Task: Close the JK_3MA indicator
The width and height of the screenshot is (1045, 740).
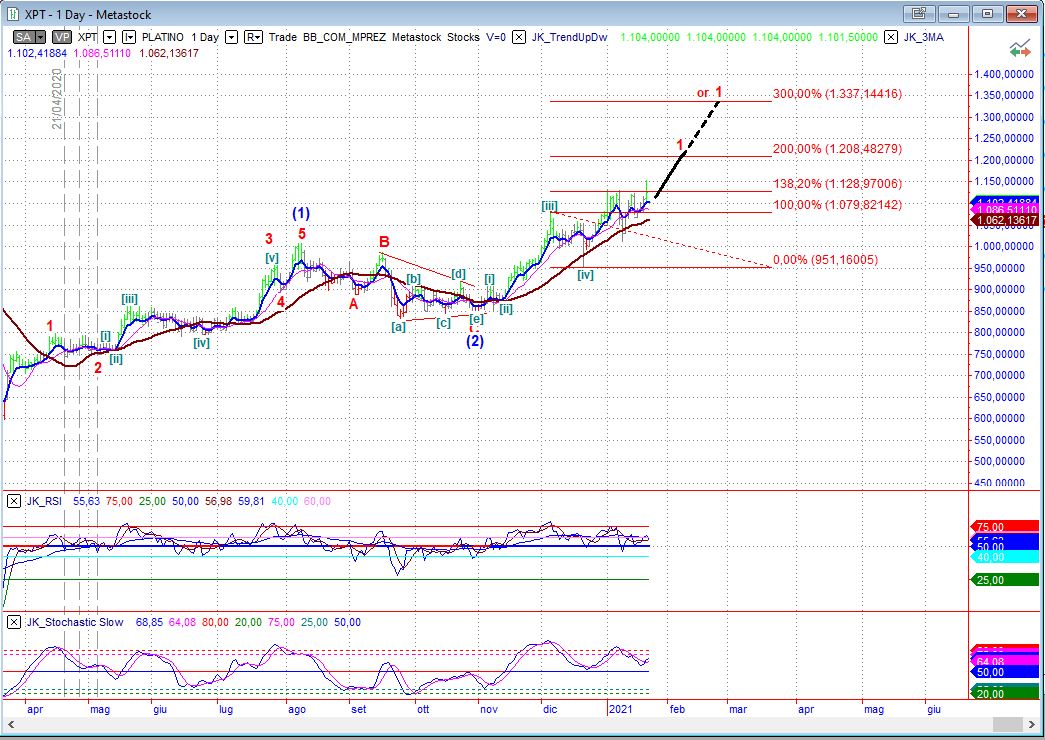Action: [890, 37]
